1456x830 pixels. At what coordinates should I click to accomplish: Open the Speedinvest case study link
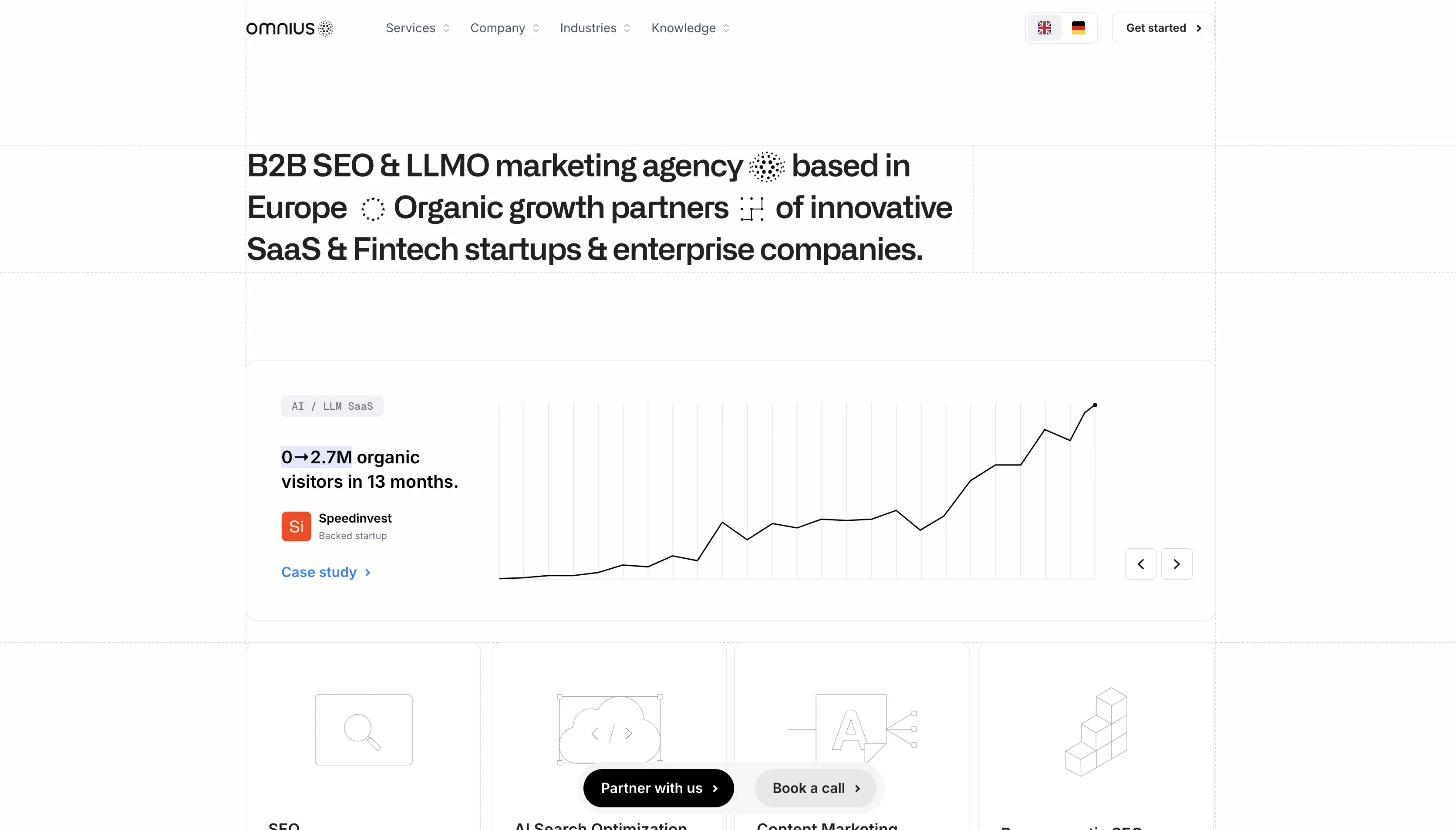tap(325, 572)
